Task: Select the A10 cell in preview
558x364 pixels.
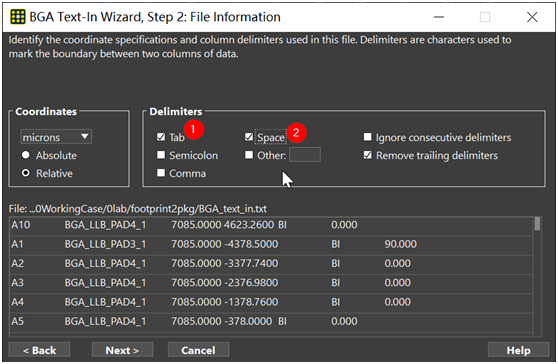Action: point(21,225)
